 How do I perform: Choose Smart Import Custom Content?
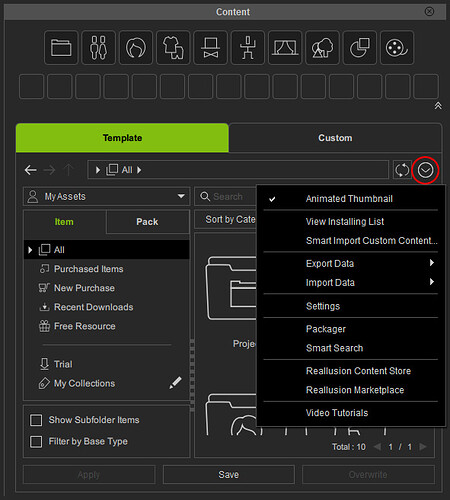351,240
